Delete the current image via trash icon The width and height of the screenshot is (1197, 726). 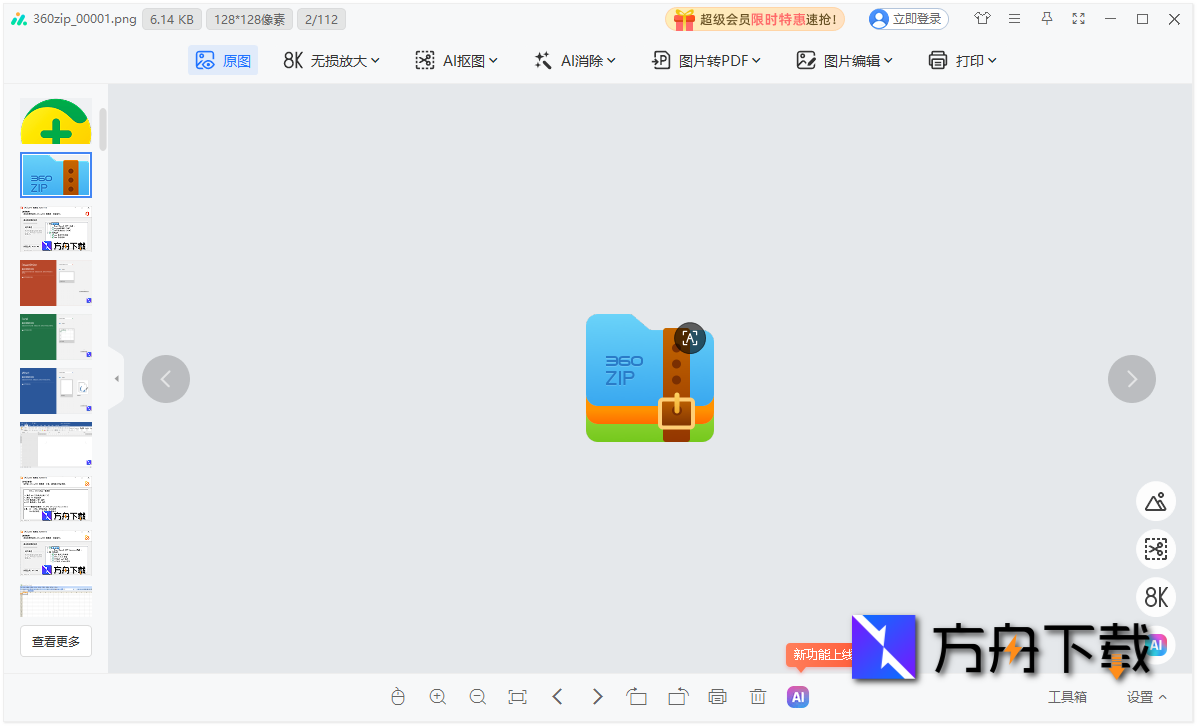click(757, 696)
